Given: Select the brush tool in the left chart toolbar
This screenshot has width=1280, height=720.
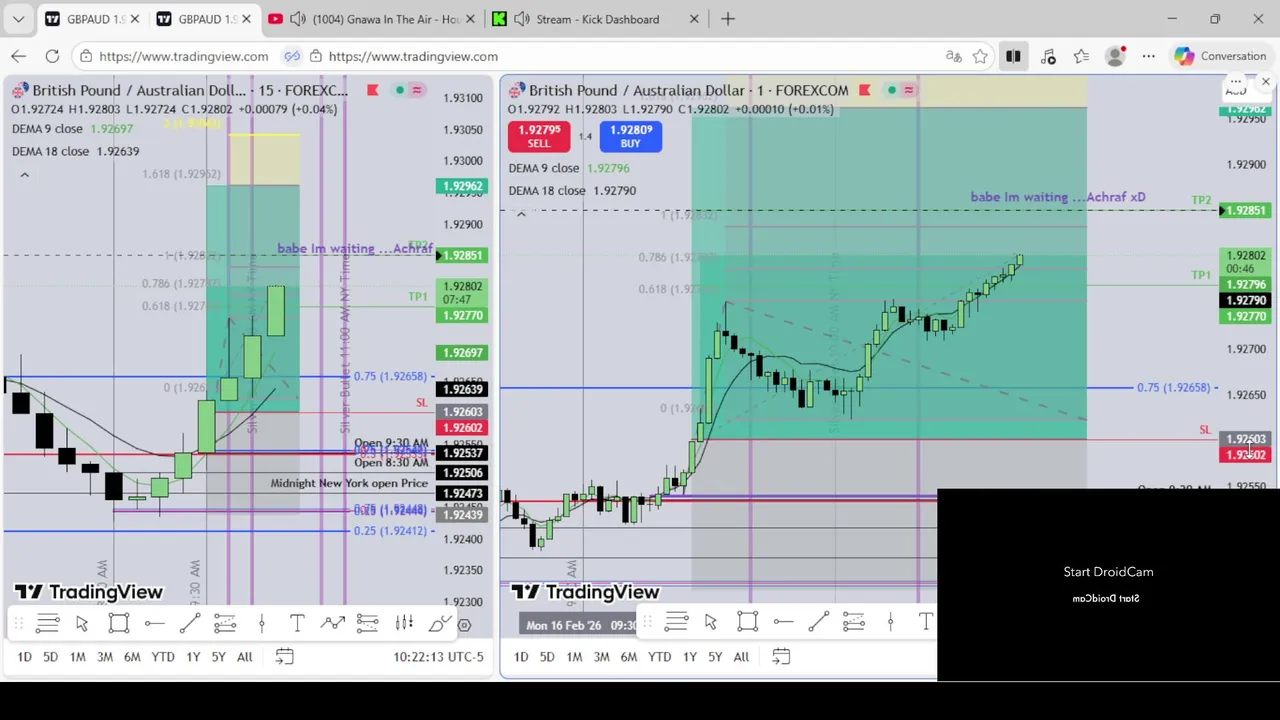Looking at the screenshot, I should click(x=439, y=624).
